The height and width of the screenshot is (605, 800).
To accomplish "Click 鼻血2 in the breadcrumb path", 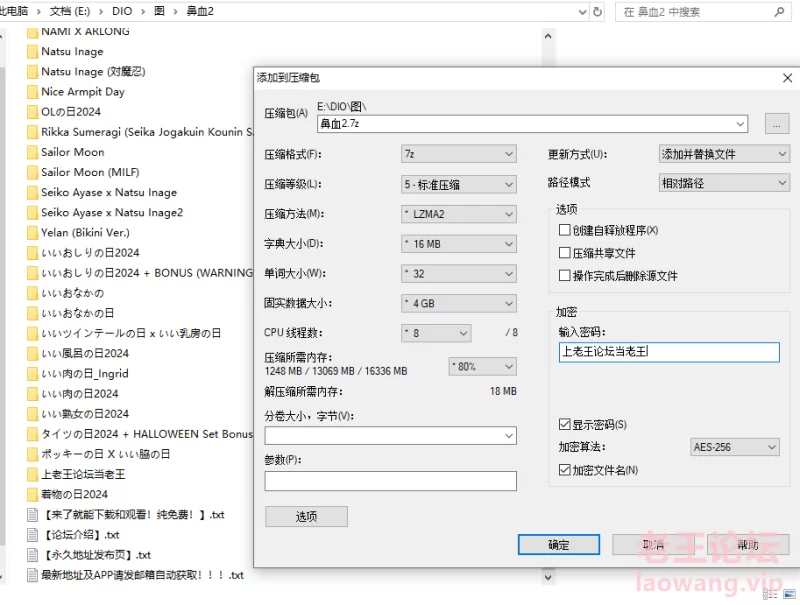I will pos(199,11).
